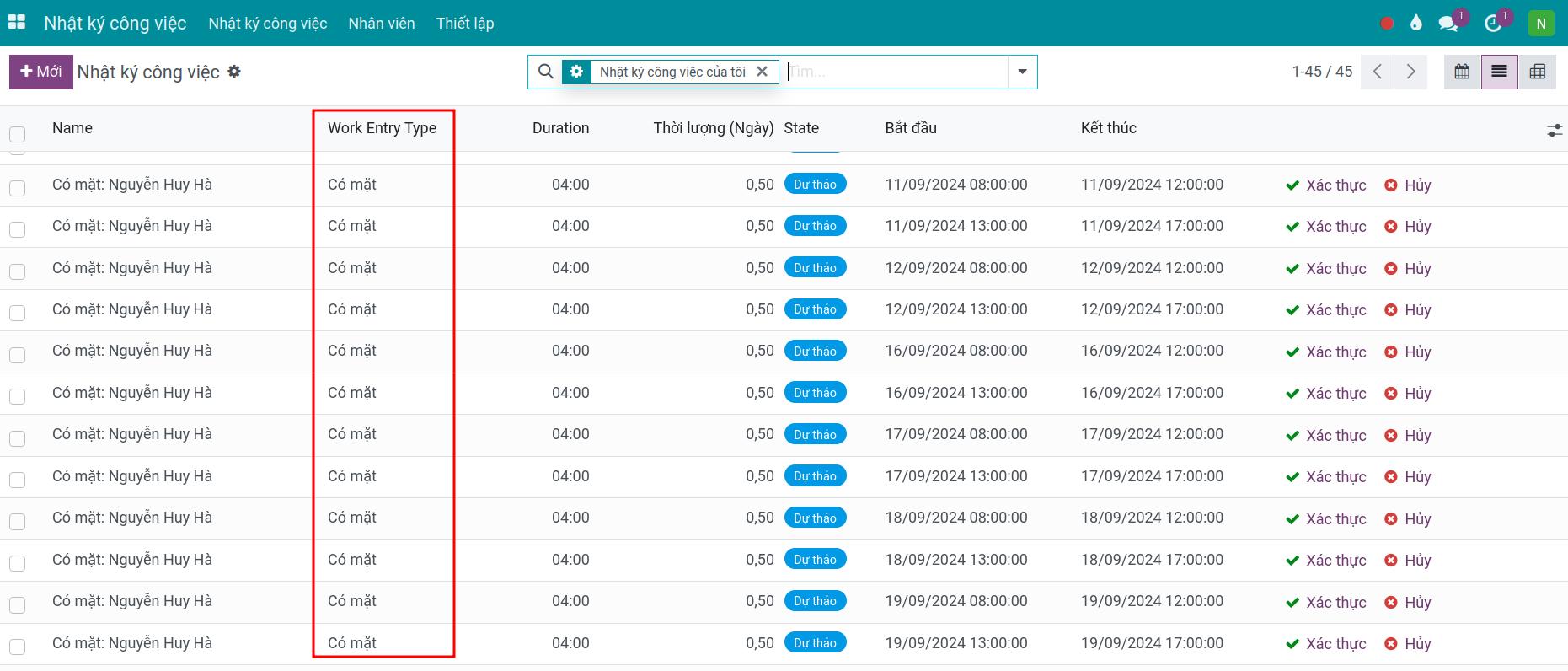The height and width of the screenshot is (671, 1568).
Task: Switch to calendar view
Action: pos(1462,72)
